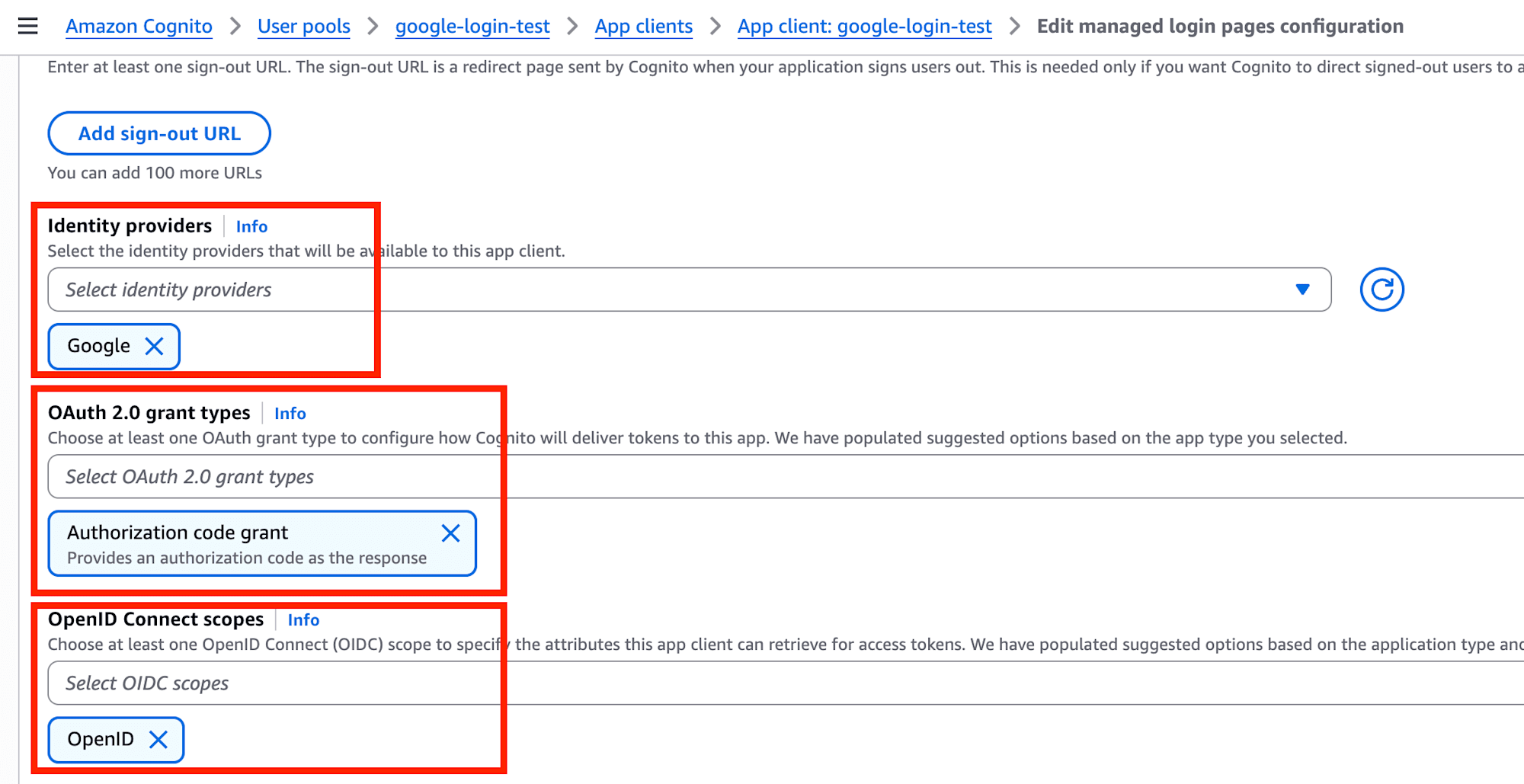1524x784 pixels.
Task: Select the Google provider chip label
Action: [98, 347]
